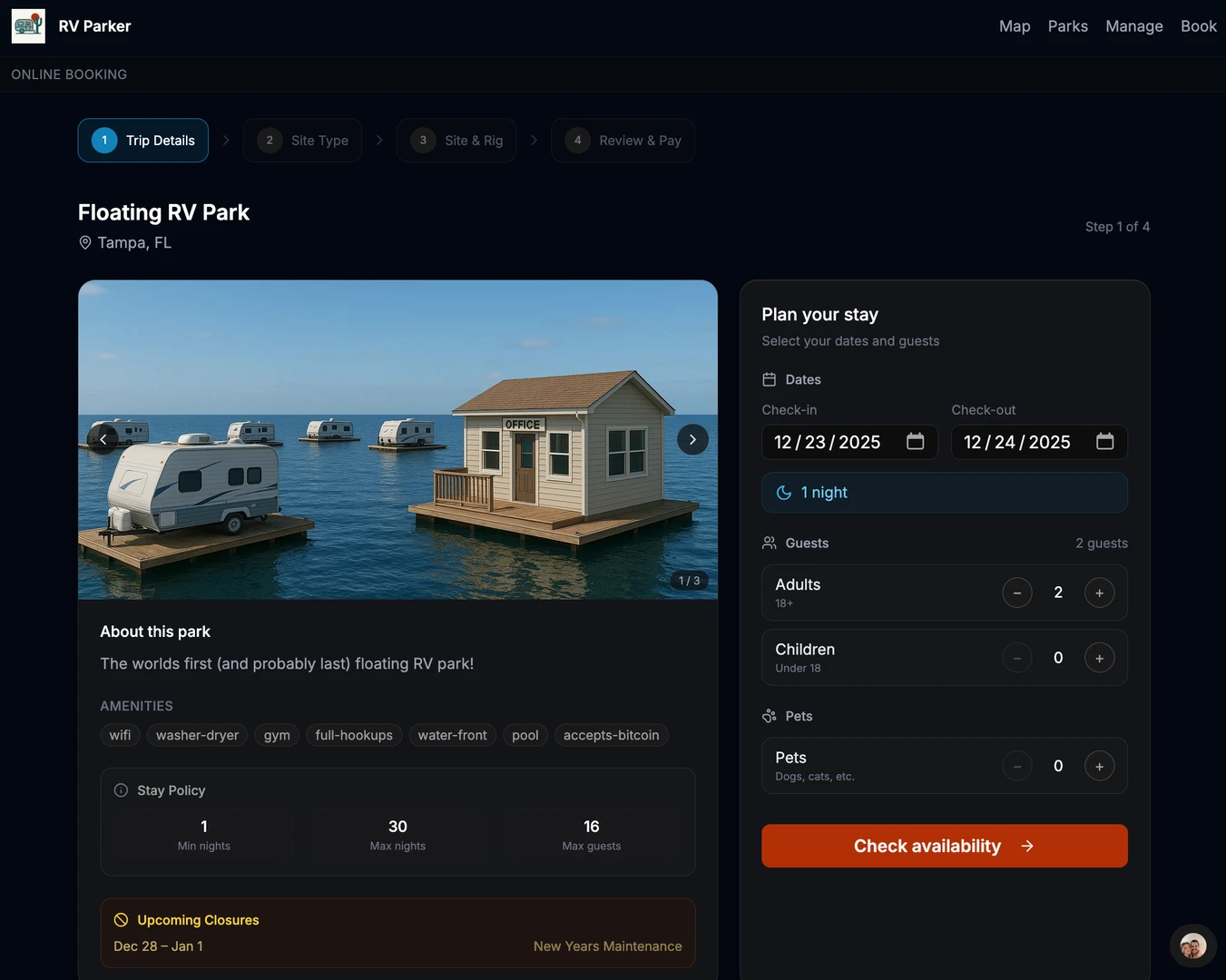Viewport: 1226px width, 980px height.
Task: Open the Map page in navigation
Action: (1014, 26)
